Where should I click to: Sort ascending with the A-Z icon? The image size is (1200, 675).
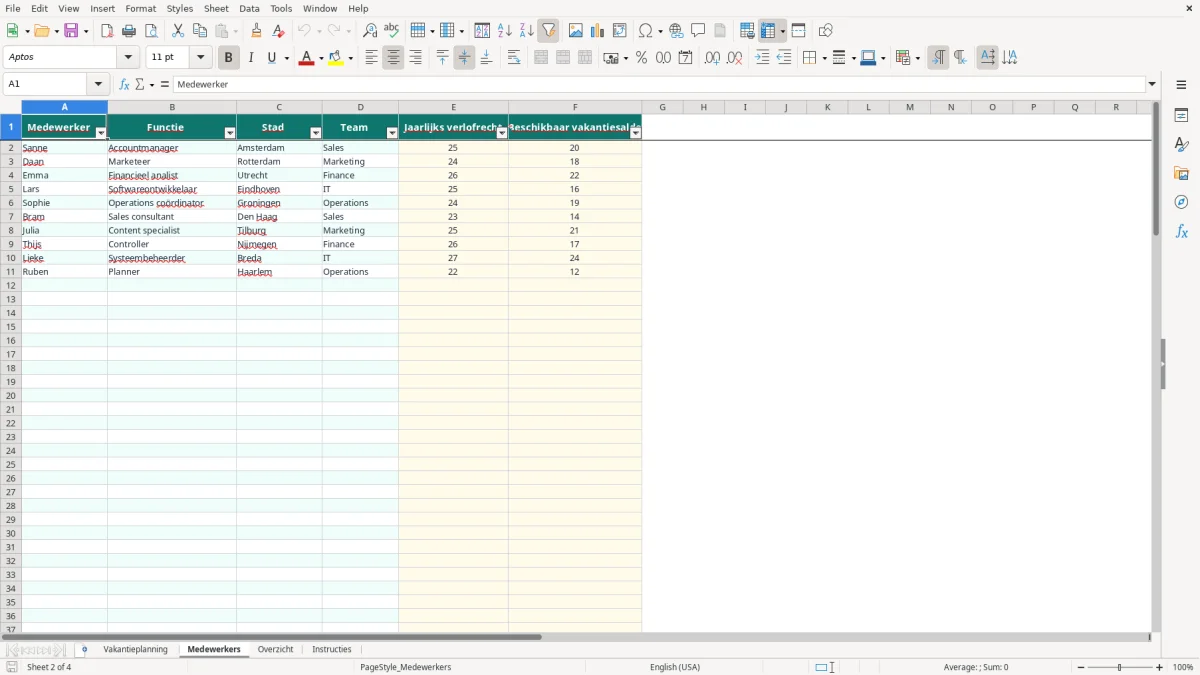point(504,31)
